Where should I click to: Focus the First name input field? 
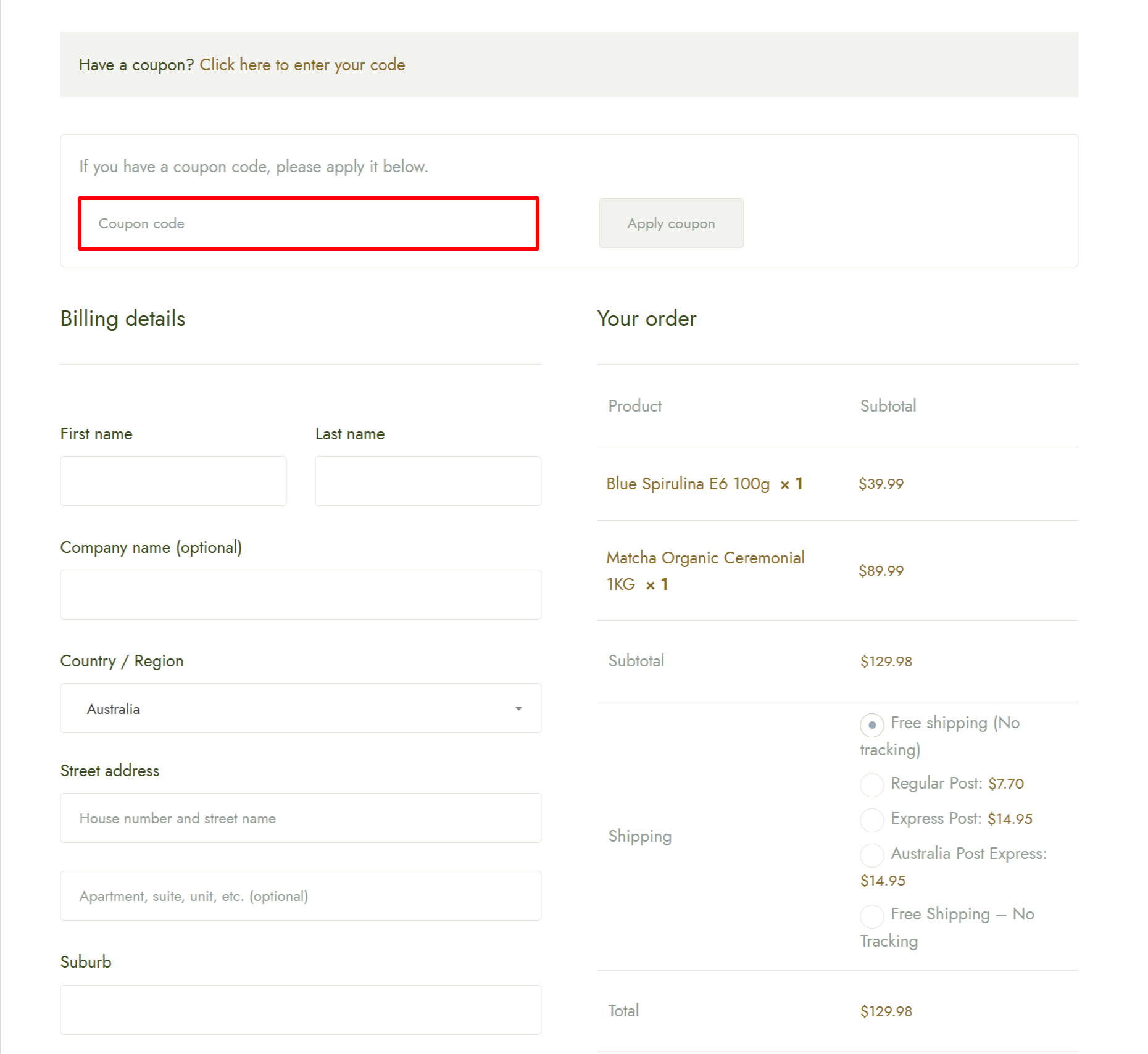(x=173, y=481)
